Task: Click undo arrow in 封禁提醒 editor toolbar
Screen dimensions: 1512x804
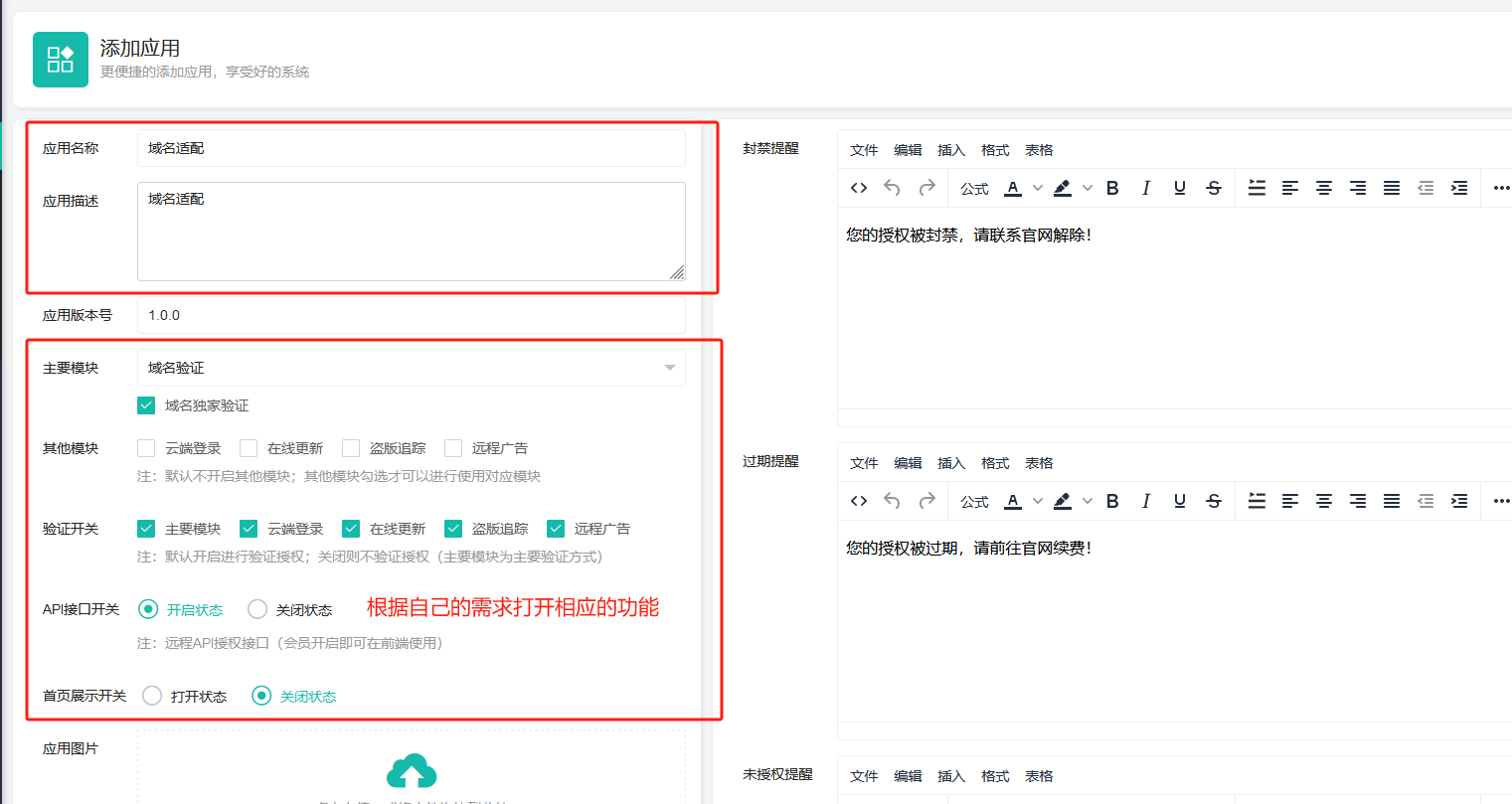Action: pyautogui.click(x=892, y=188)
